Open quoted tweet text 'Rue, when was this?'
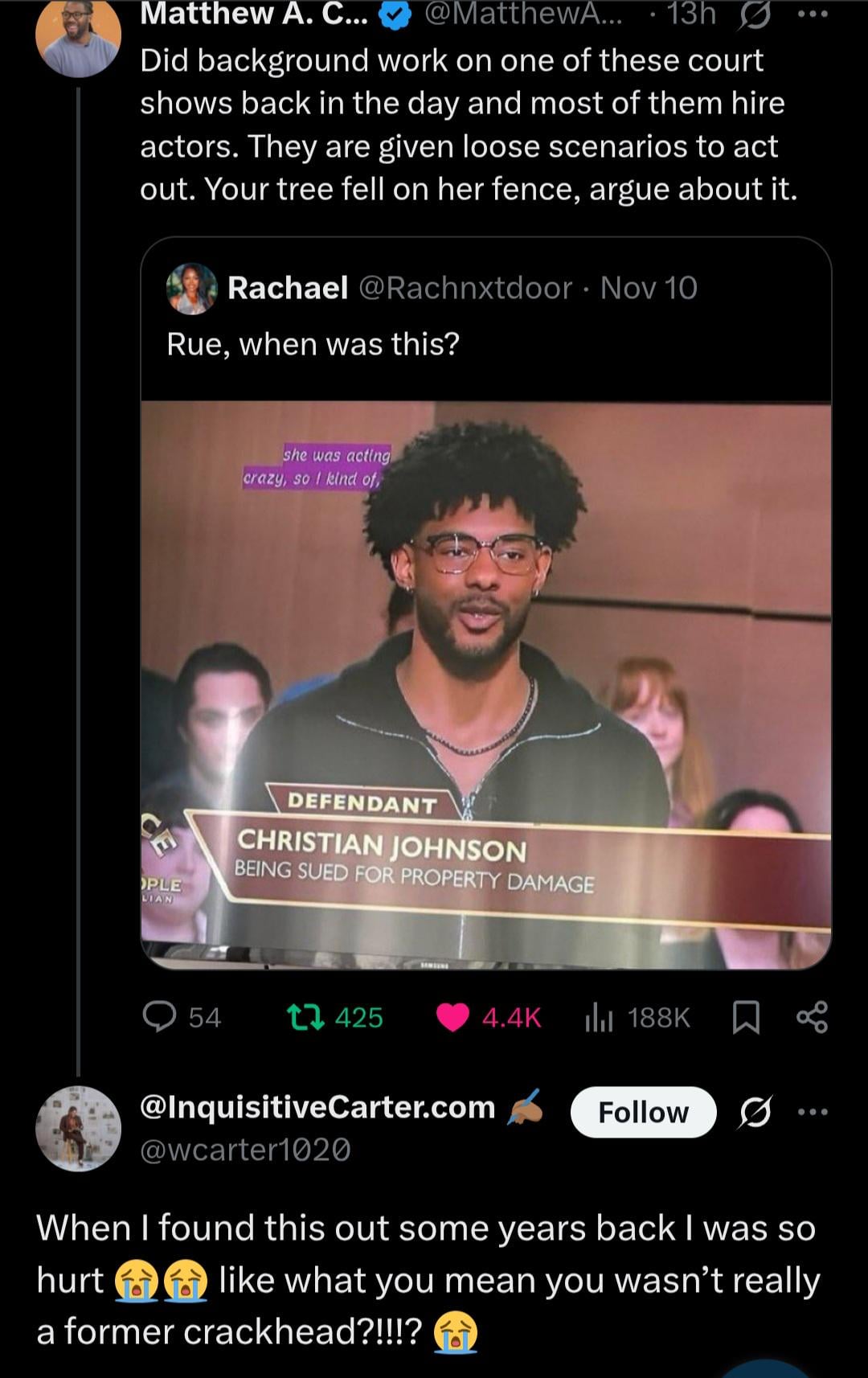Image resolution: width=868 pixels, height=1378 pixels. (313, 344)
